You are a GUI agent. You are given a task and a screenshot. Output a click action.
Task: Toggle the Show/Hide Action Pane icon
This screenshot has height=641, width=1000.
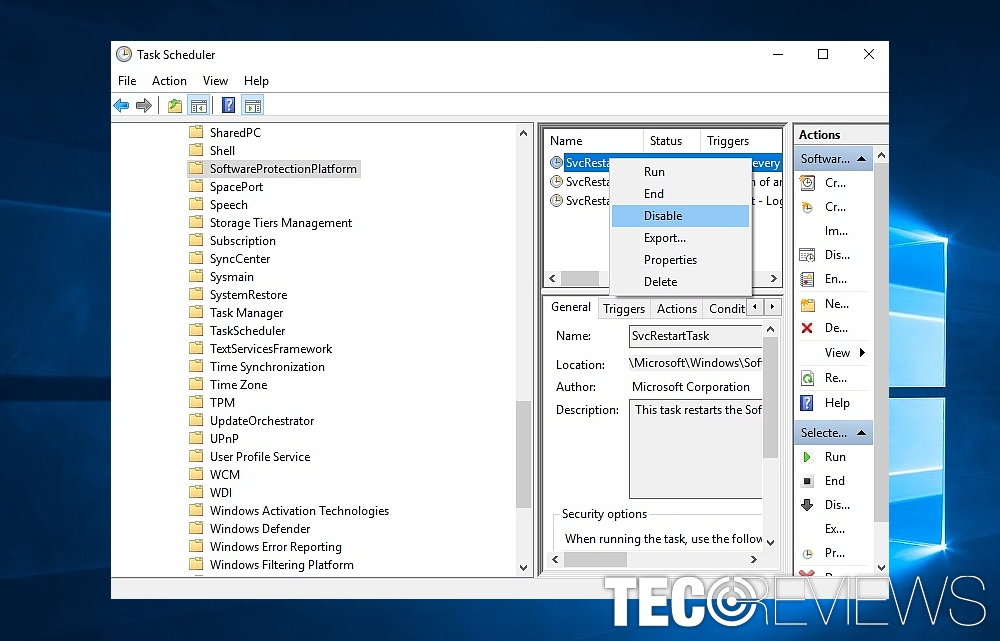pyautogui.click(x=253, y=105)
